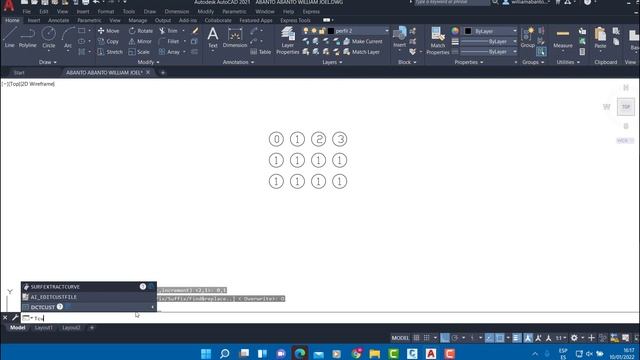Expand the Layers panel
This screenshot has width=640, height=360.
pyautogui.click(x=332, y=62)
